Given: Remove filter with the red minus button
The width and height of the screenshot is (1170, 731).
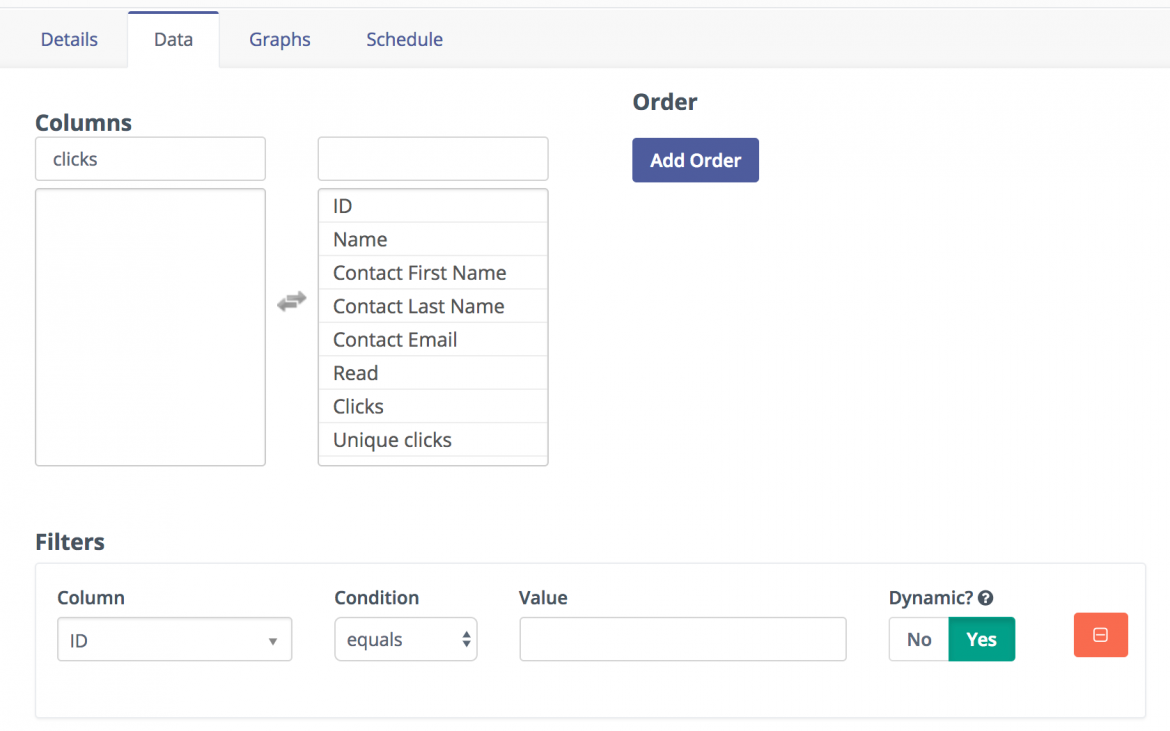Looking at the screenshot, I should click(x=1100, y=635).
